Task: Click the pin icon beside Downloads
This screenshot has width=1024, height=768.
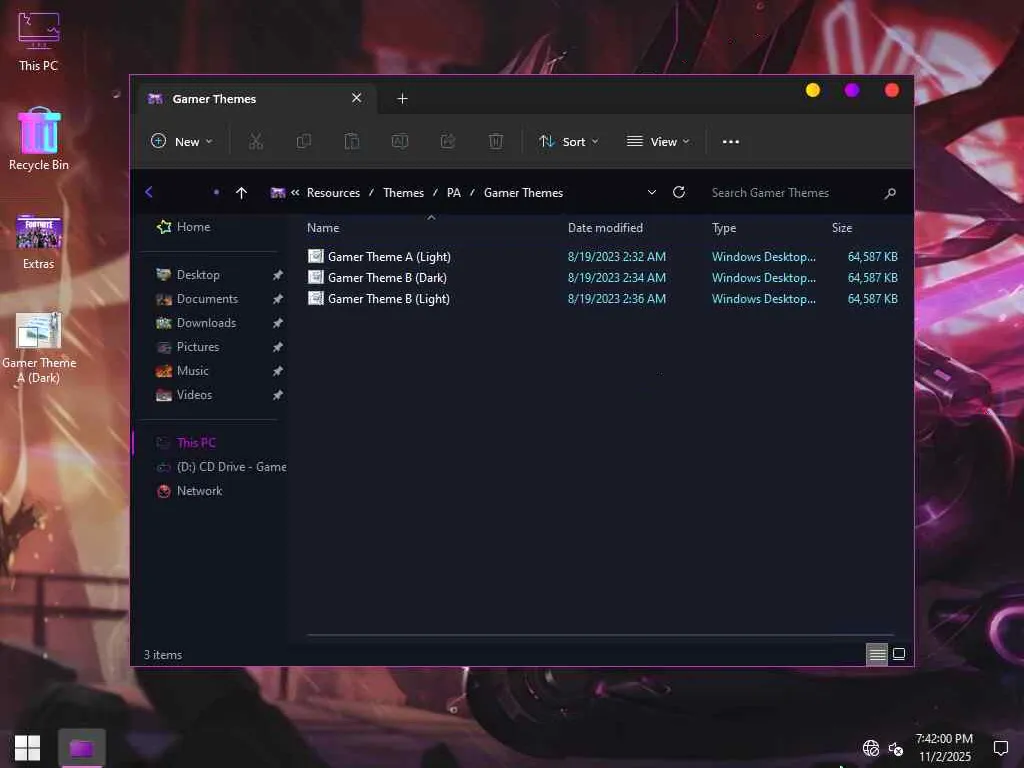Action: [x=278, y=323]
